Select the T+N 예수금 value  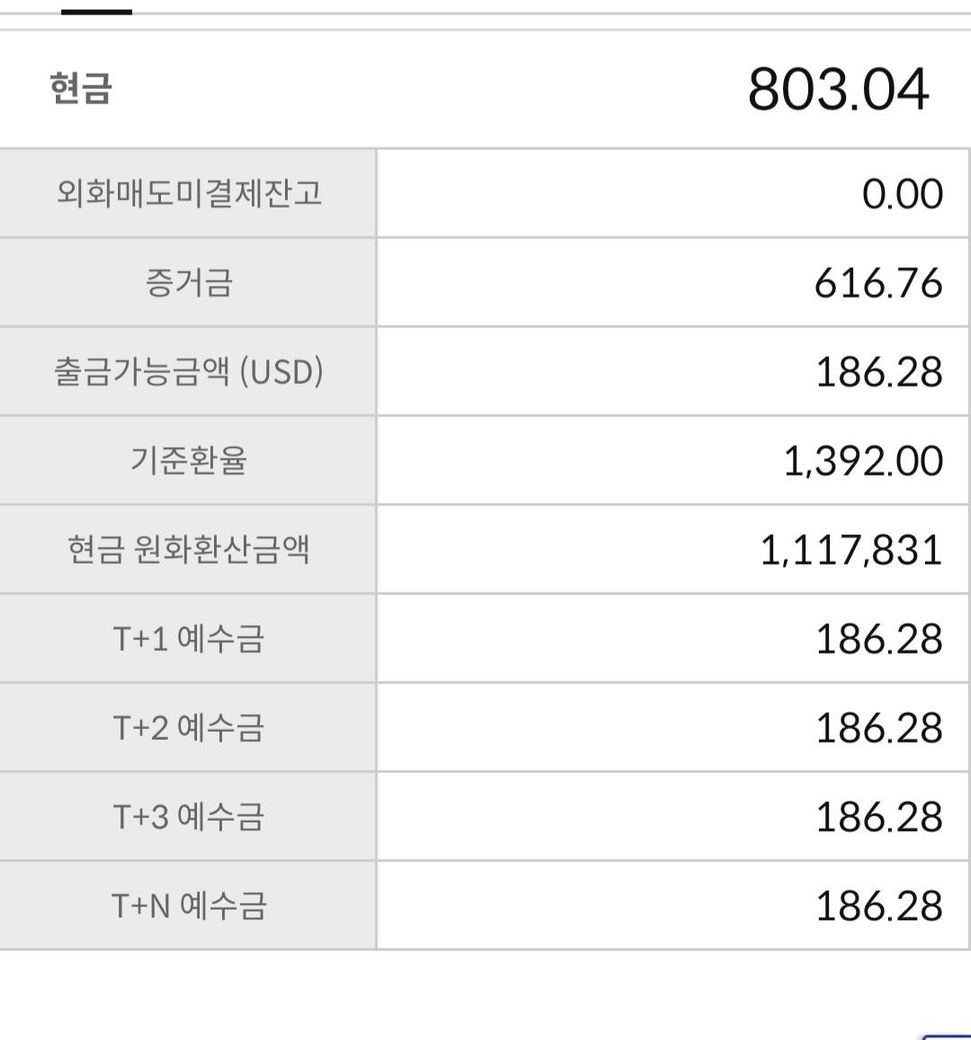coord(878,906)
